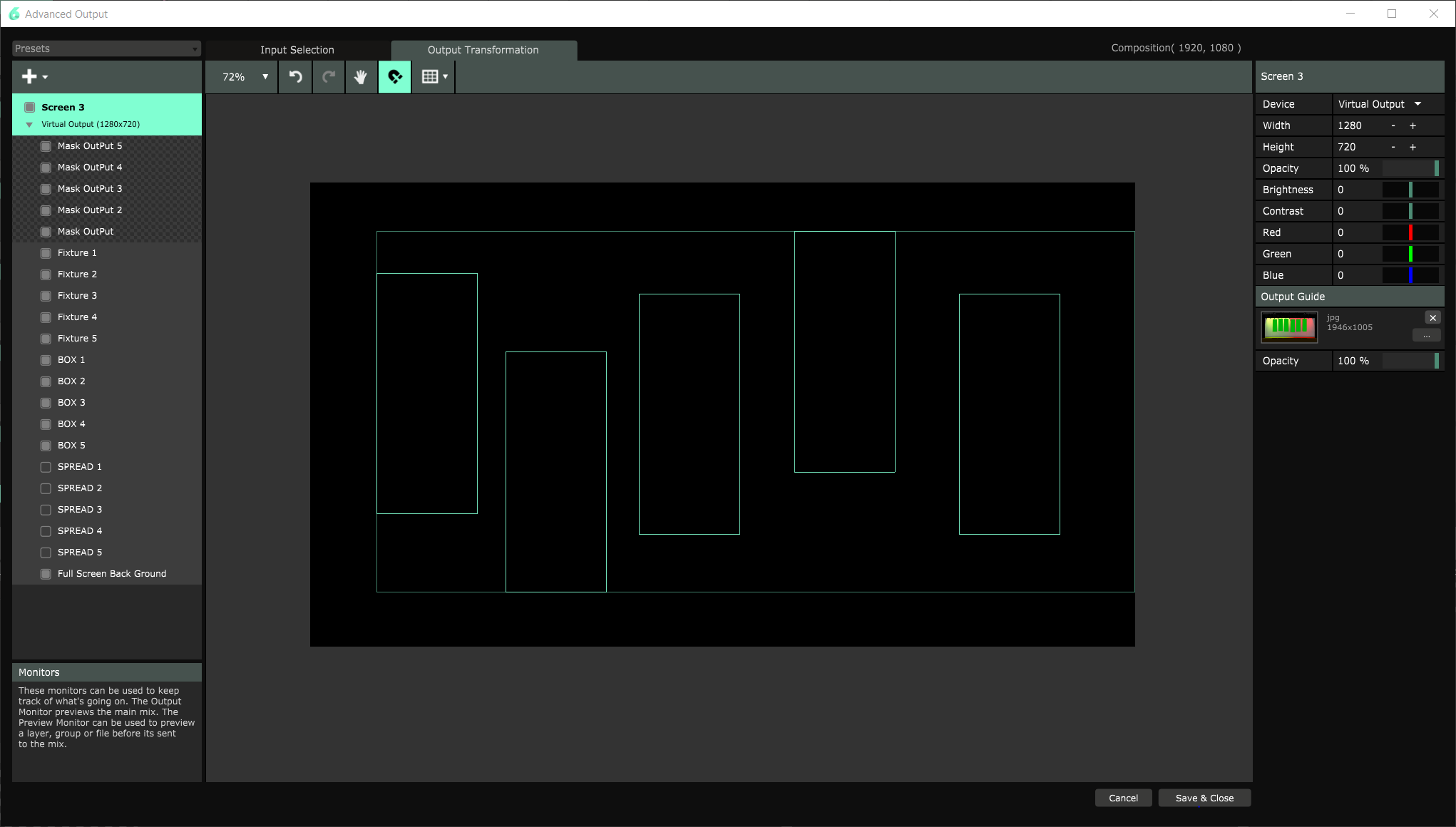
Task: Browse for output guide file button
Action: click(x=1426, y=335)
